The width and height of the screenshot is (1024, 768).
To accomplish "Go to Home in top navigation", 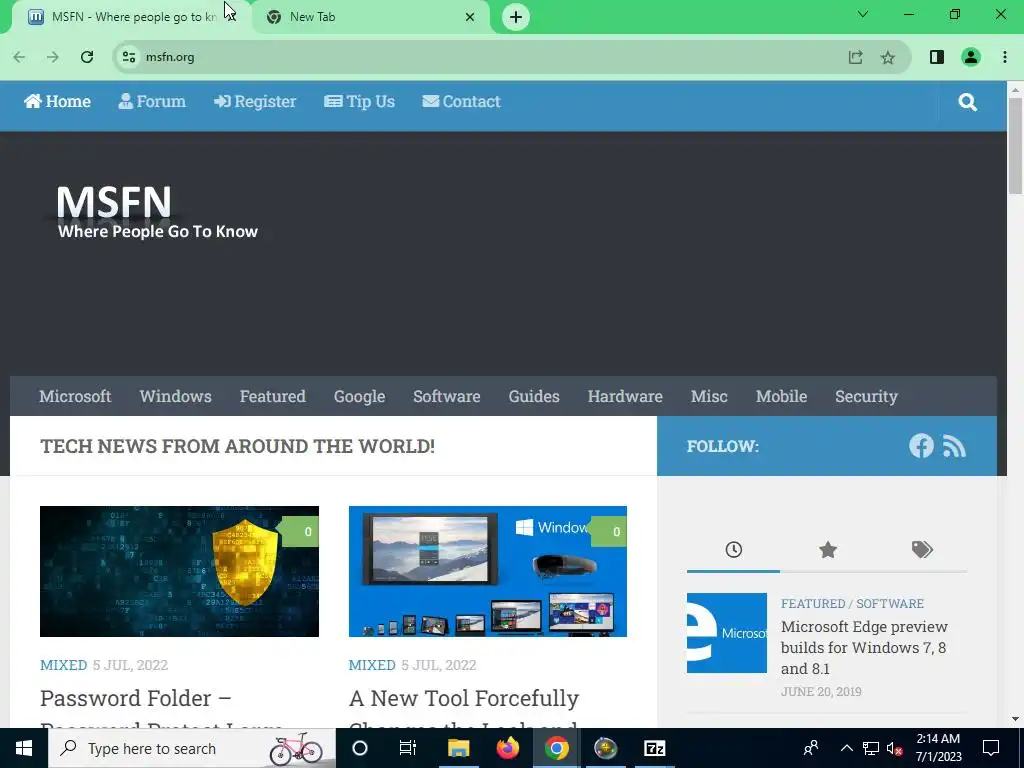I will (x=57, y=101).
